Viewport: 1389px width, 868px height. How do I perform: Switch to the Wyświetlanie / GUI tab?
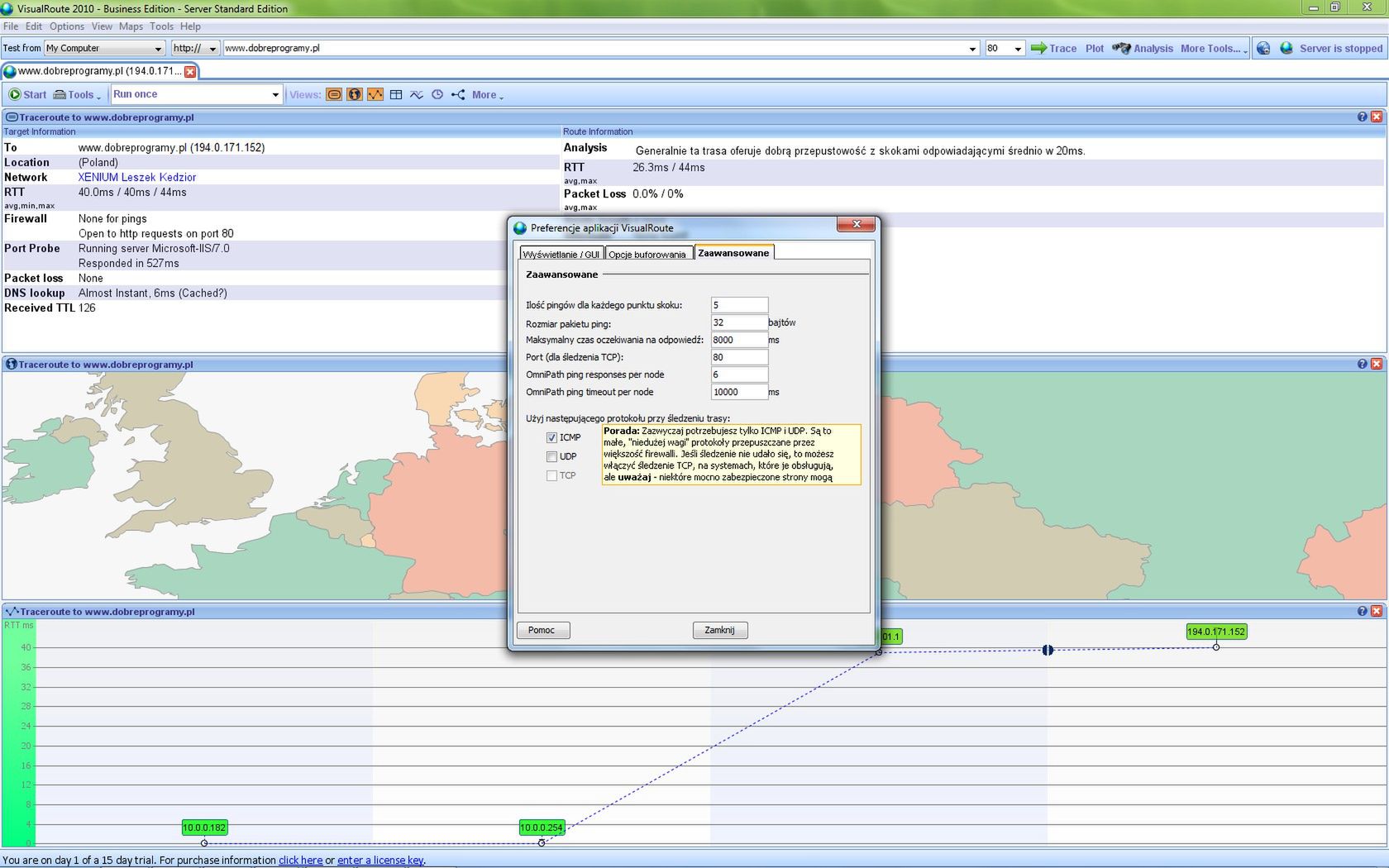pyautogui.click(x=561, y=254)
